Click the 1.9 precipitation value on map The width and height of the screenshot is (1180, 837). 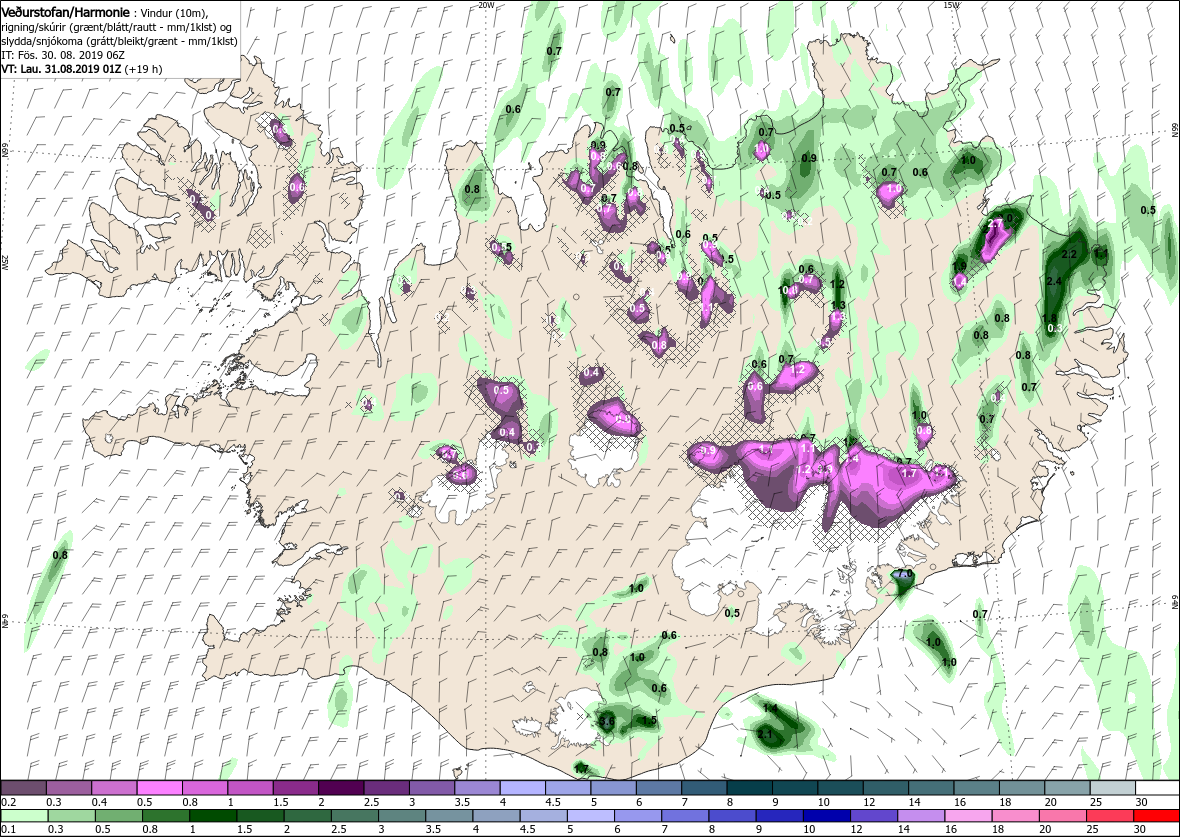click(x=960, y=266)
